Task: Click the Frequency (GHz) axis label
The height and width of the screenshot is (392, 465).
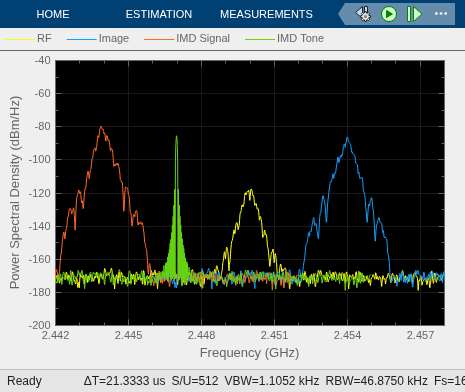Action: coord(249,353)
